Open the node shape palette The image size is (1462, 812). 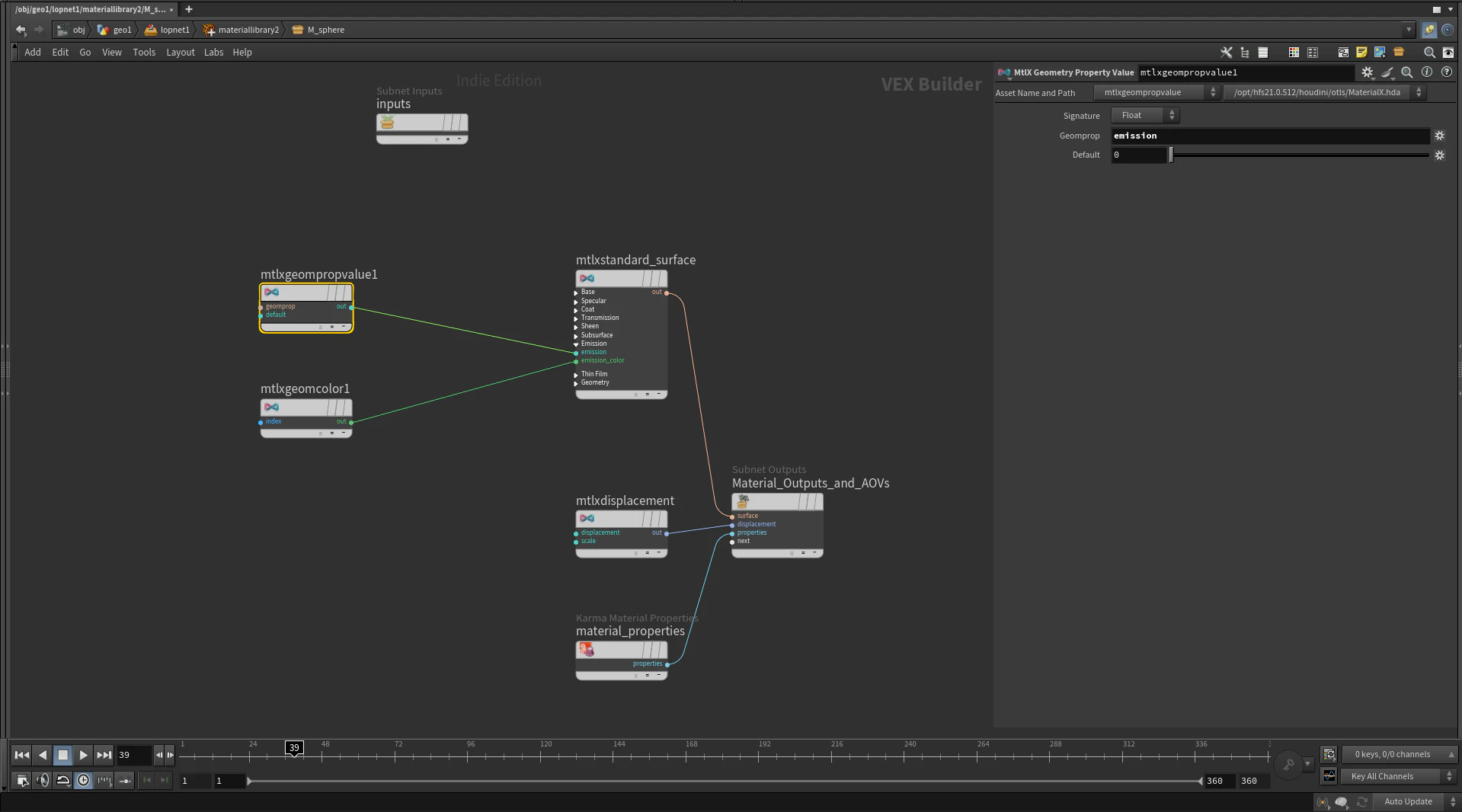click(x=1313, y=53)
